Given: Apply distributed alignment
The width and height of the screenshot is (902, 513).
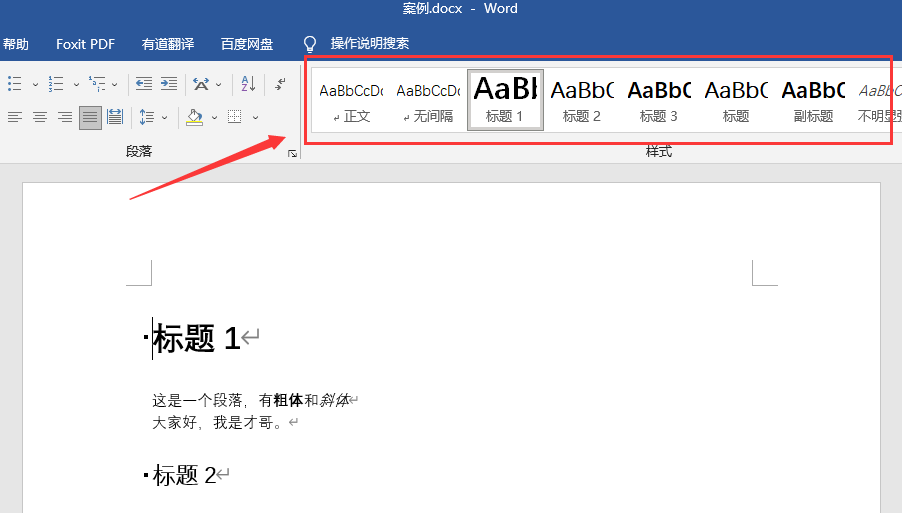Looking at the screenshot, I should 115,117.
